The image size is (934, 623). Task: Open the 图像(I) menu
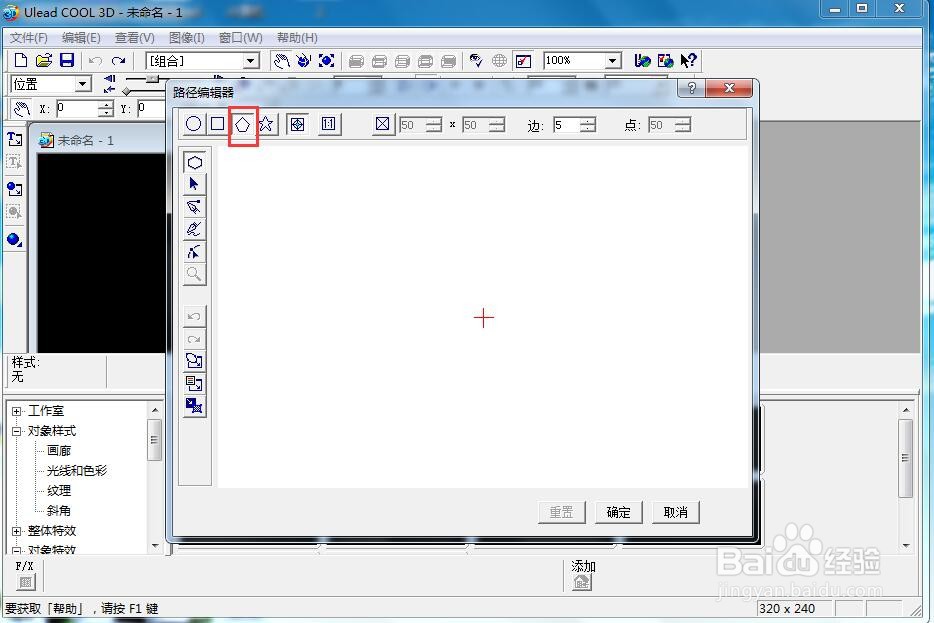coord(186,38)
